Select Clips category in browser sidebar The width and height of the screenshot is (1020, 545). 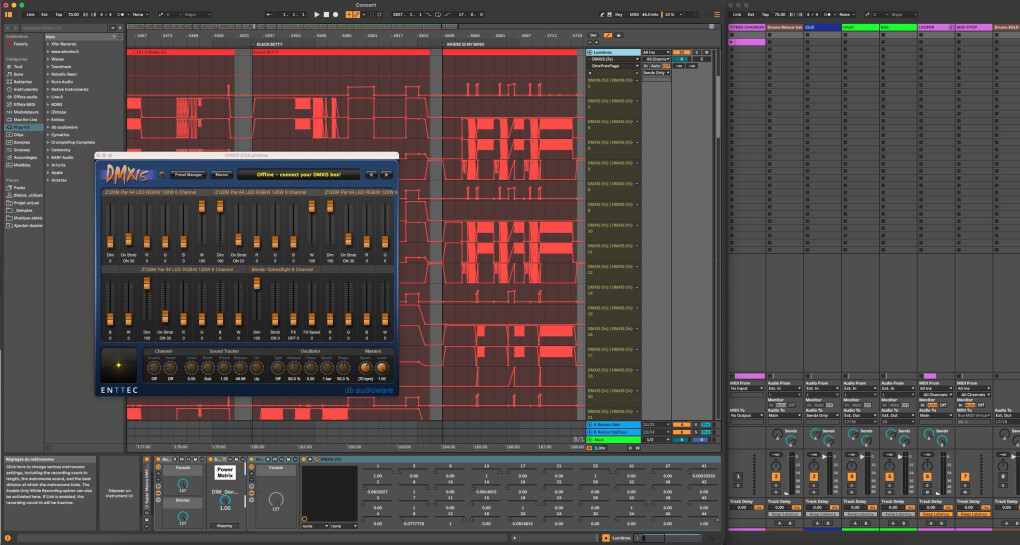point(18,135)
